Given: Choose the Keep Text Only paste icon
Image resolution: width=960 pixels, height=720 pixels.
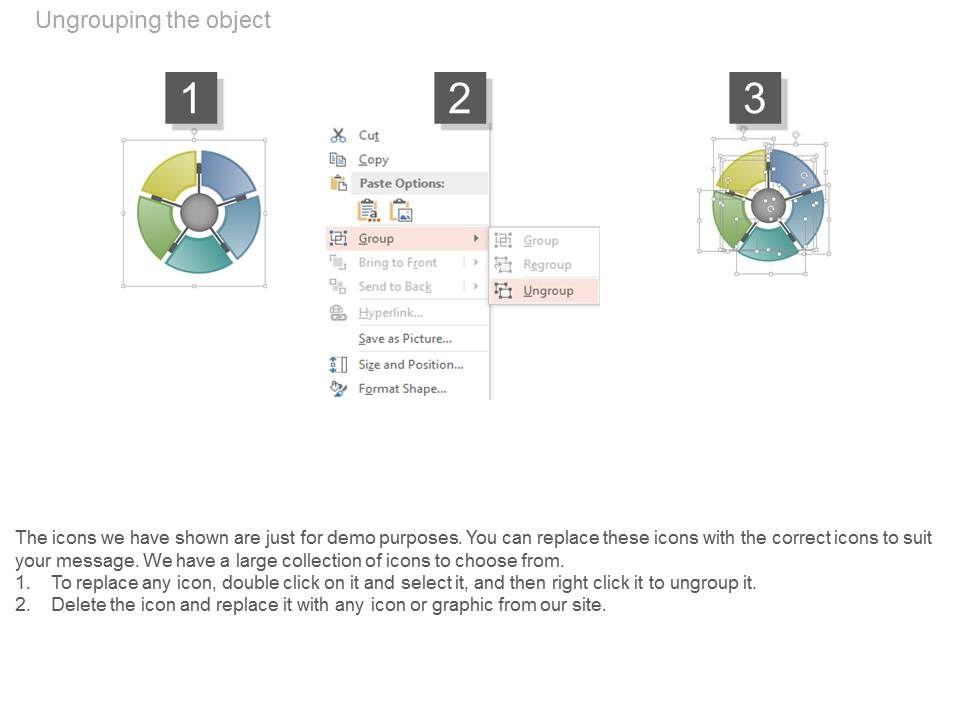Looking at the screenshot, I should 368,210.
